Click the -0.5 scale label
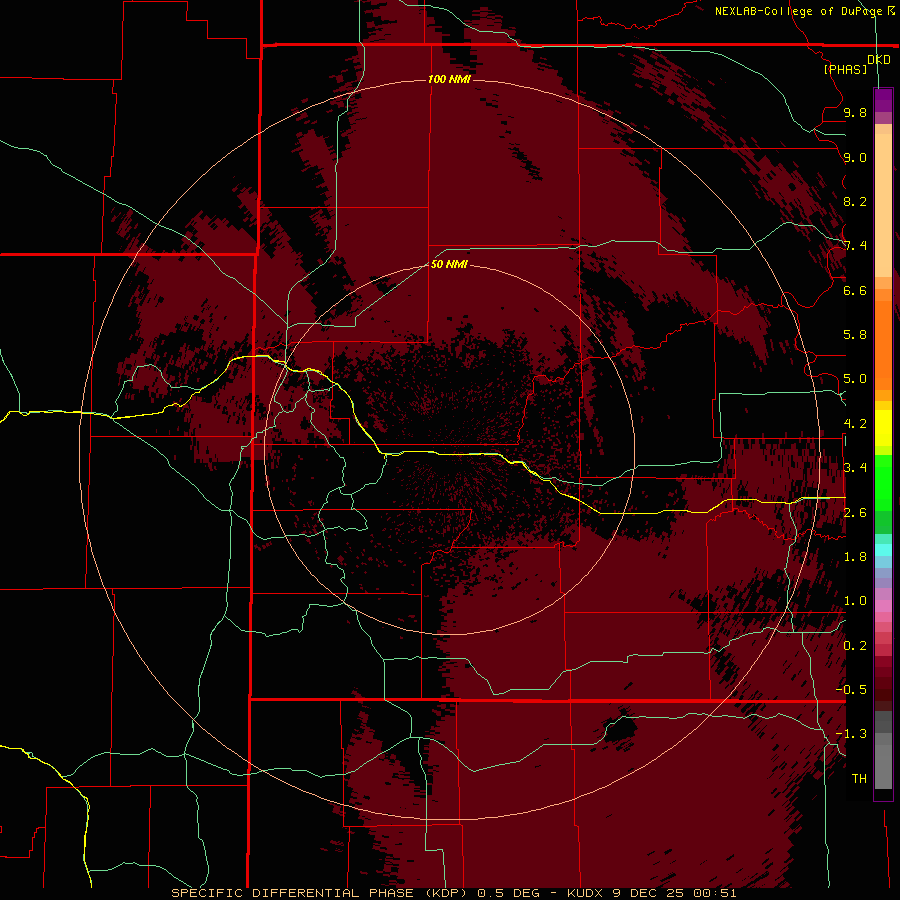This screenshot has width=900, height=900. [851, 689]
